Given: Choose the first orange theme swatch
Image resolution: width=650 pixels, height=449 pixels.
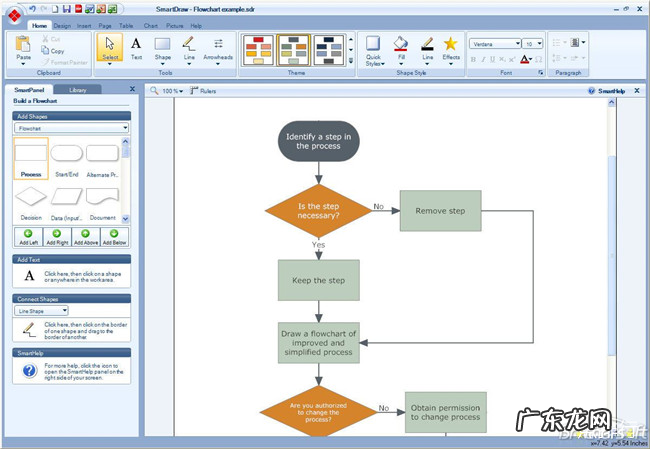Looking at the screenshot, I should [x=259, y=47].
